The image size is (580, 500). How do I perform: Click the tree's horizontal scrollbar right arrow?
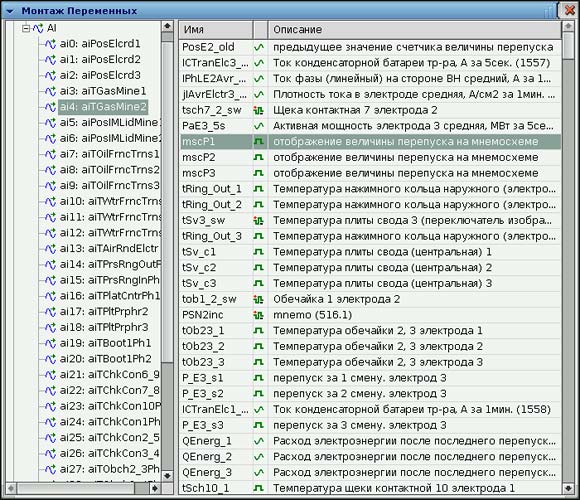pos(155,489)
